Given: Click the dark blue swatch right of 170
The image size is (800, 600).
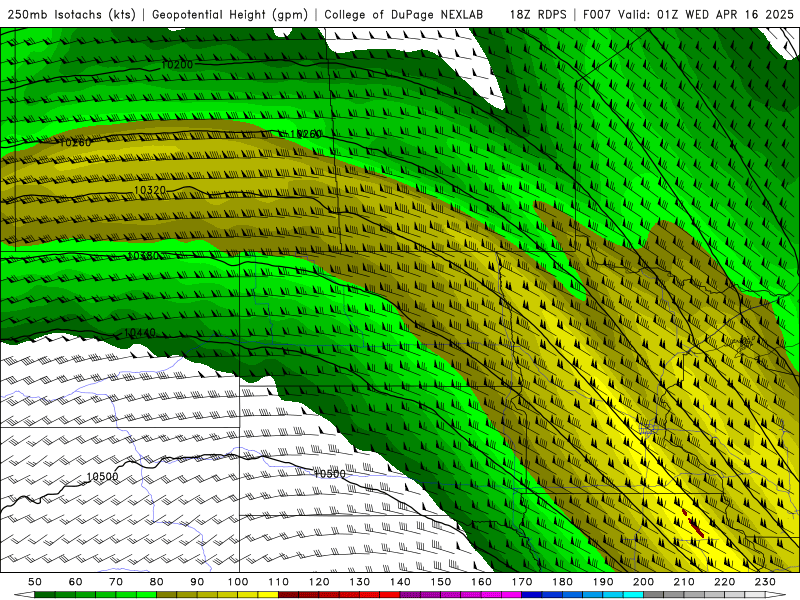Looking at the screenshot, I should pyautogui.click(x=532, y=595).
